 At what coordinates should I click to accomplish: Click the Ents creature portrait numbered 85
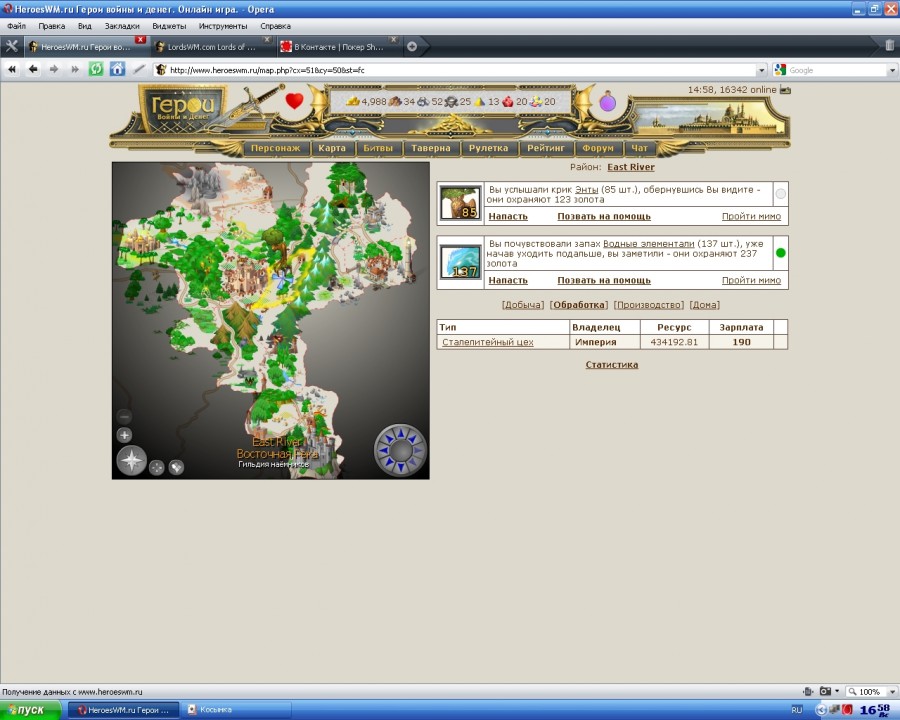(x=460, y=202)
